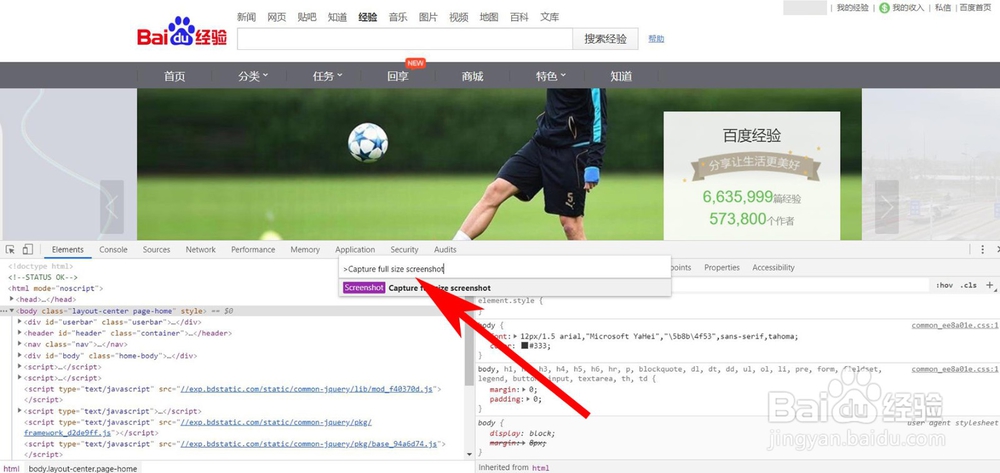Open common_ee8a01e.css:1 link of body, h1 rule
1000x473 pixels.
point(955,369)
